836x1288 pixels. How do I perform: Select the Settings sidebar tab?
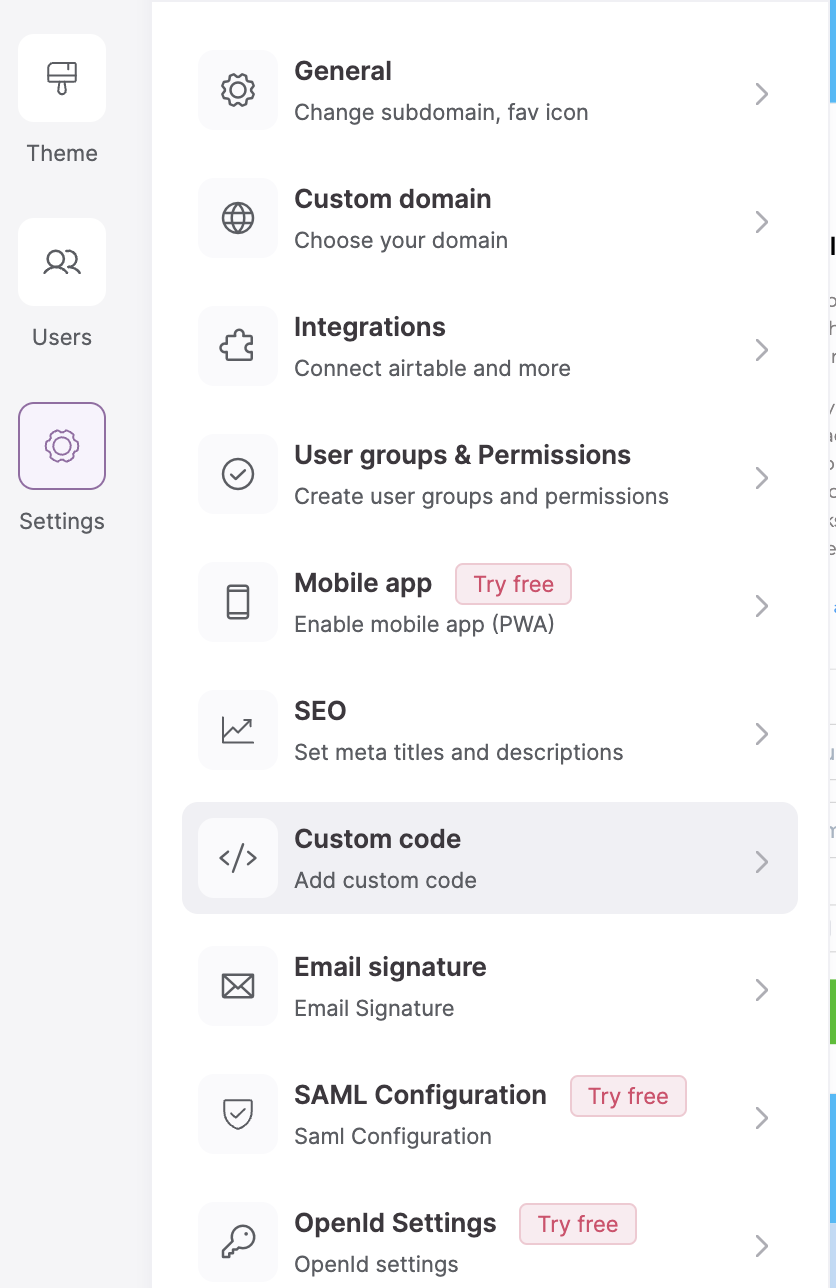pyautogui.click(x=62, y=446)
